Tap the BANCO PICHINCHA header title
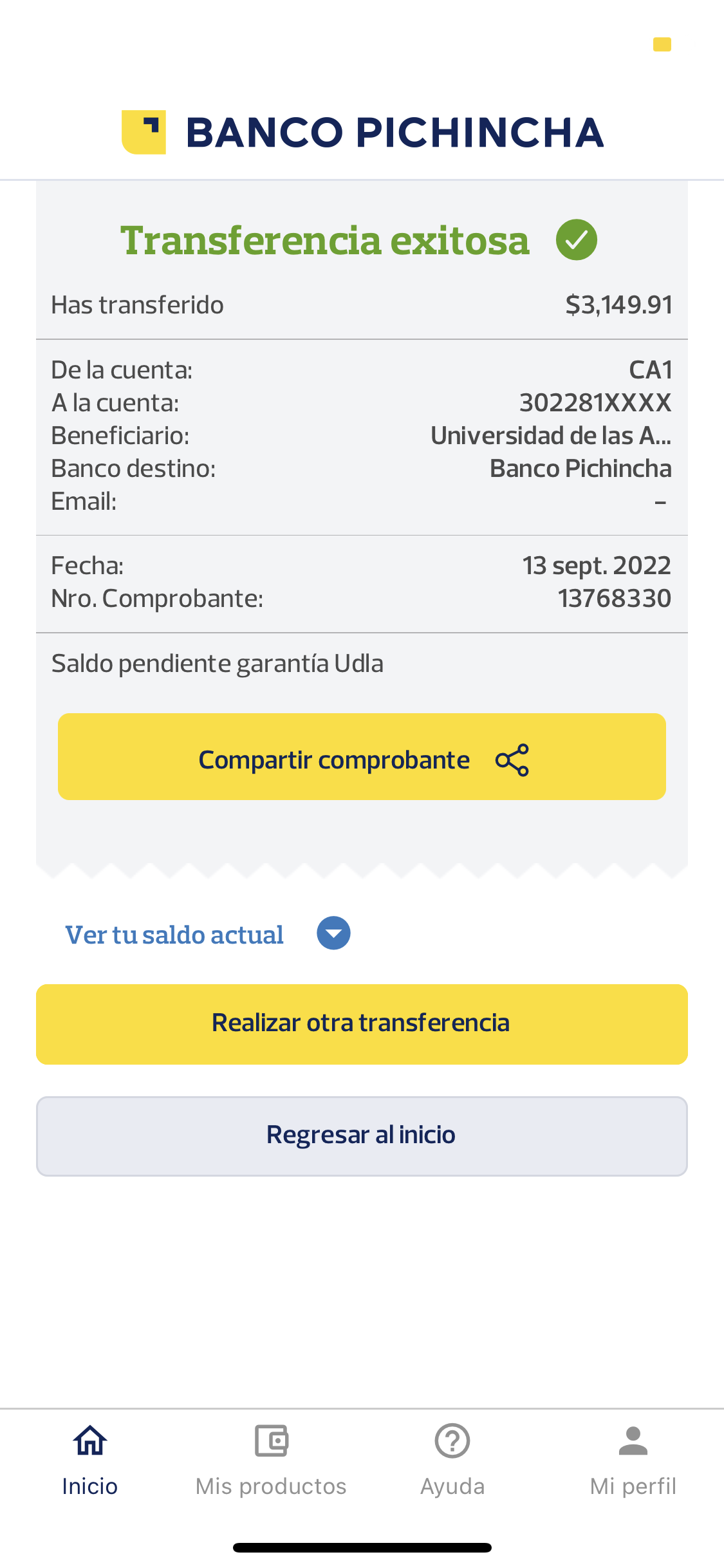 click(x=394, y=133)
